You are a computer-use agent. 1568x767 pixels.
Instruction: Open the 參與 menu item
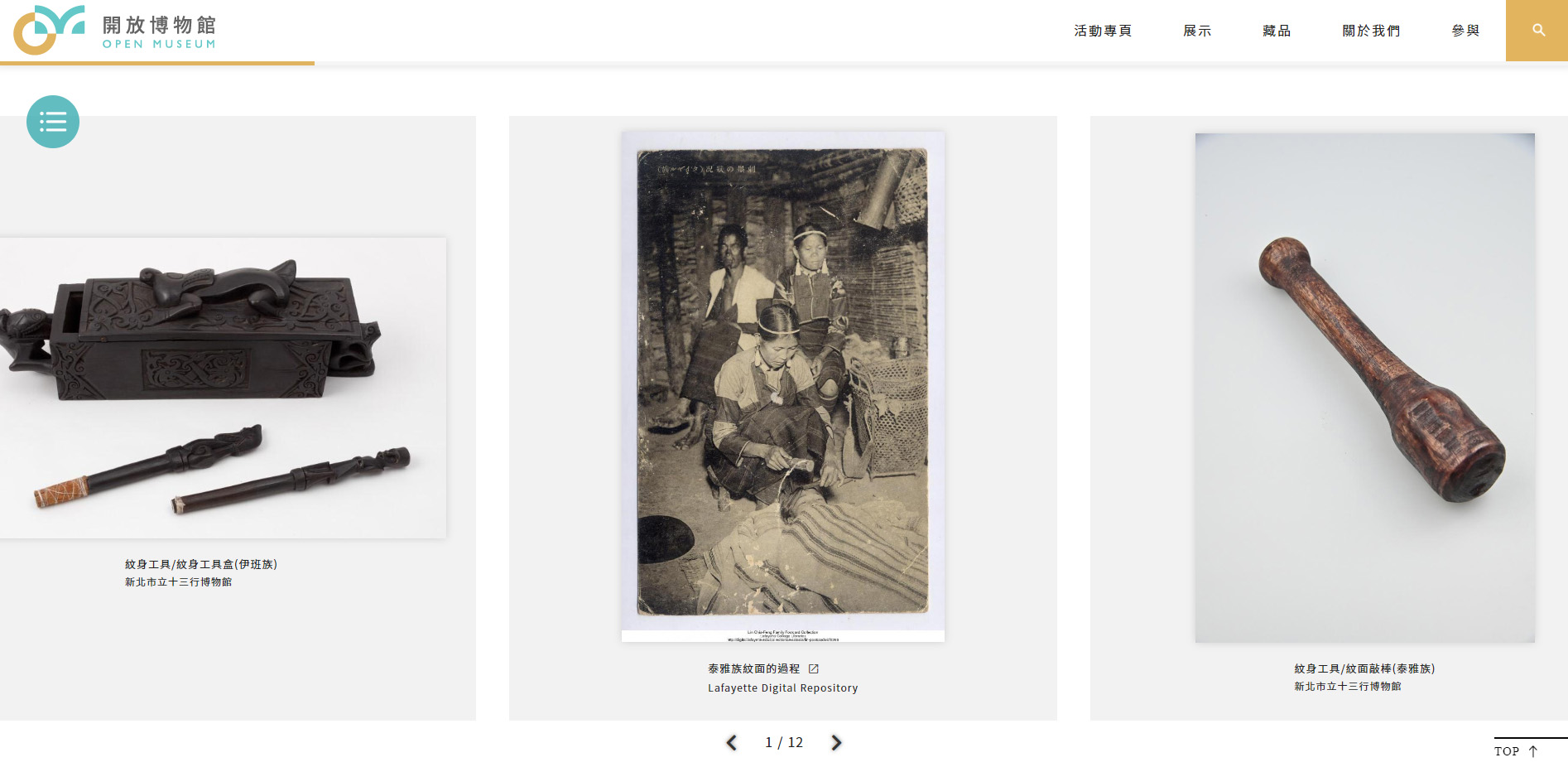[x=1465, y=31]
